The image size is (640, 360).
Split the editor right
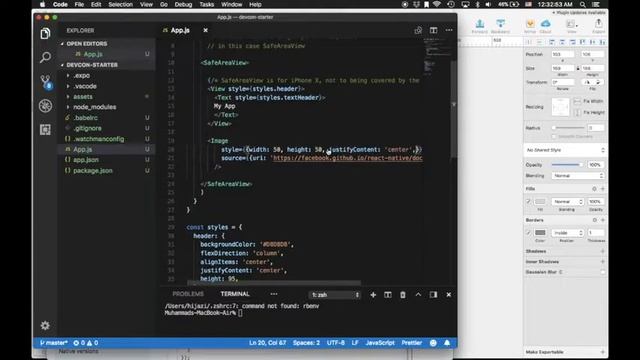tap(433, 30)
